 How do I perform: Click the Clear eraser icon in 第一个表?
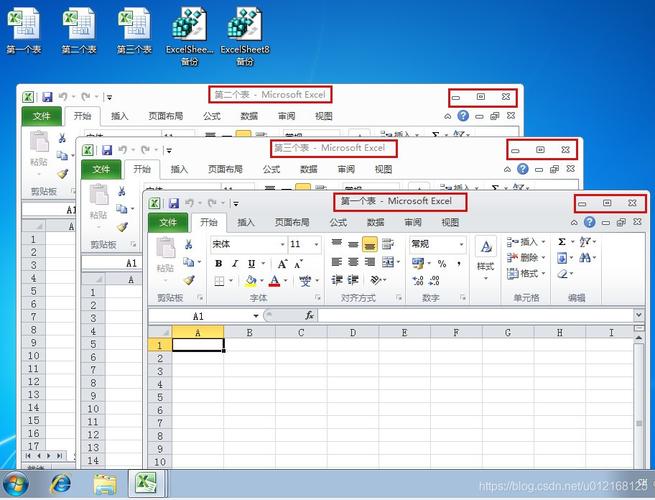[x=563, y=274]
